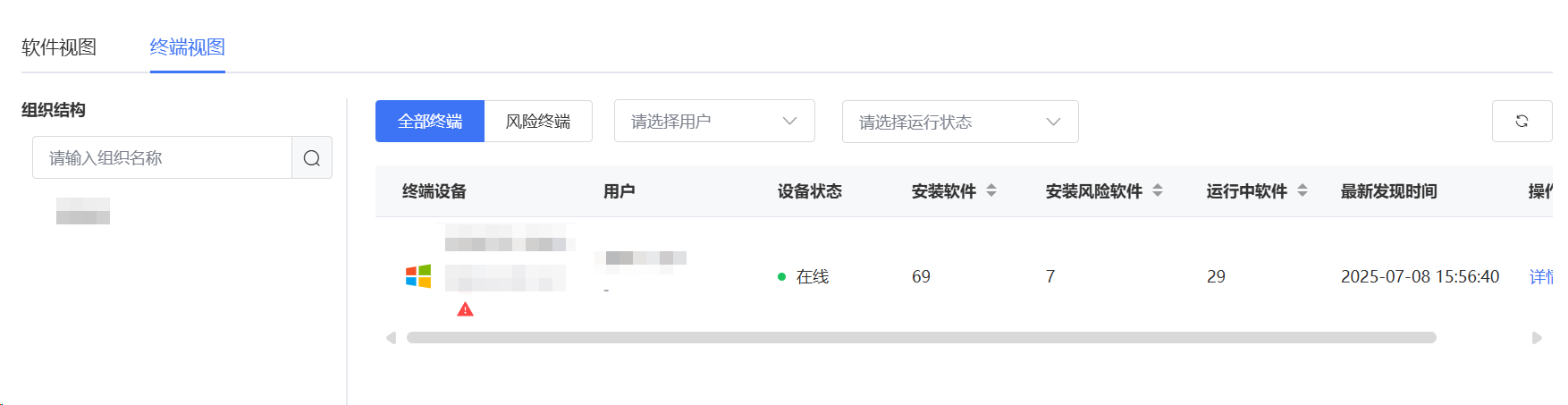The height and width of the screenshot is (405, 1568).
Task: Focus the 请输入组织名称 input field
Action: coord(163,157)
